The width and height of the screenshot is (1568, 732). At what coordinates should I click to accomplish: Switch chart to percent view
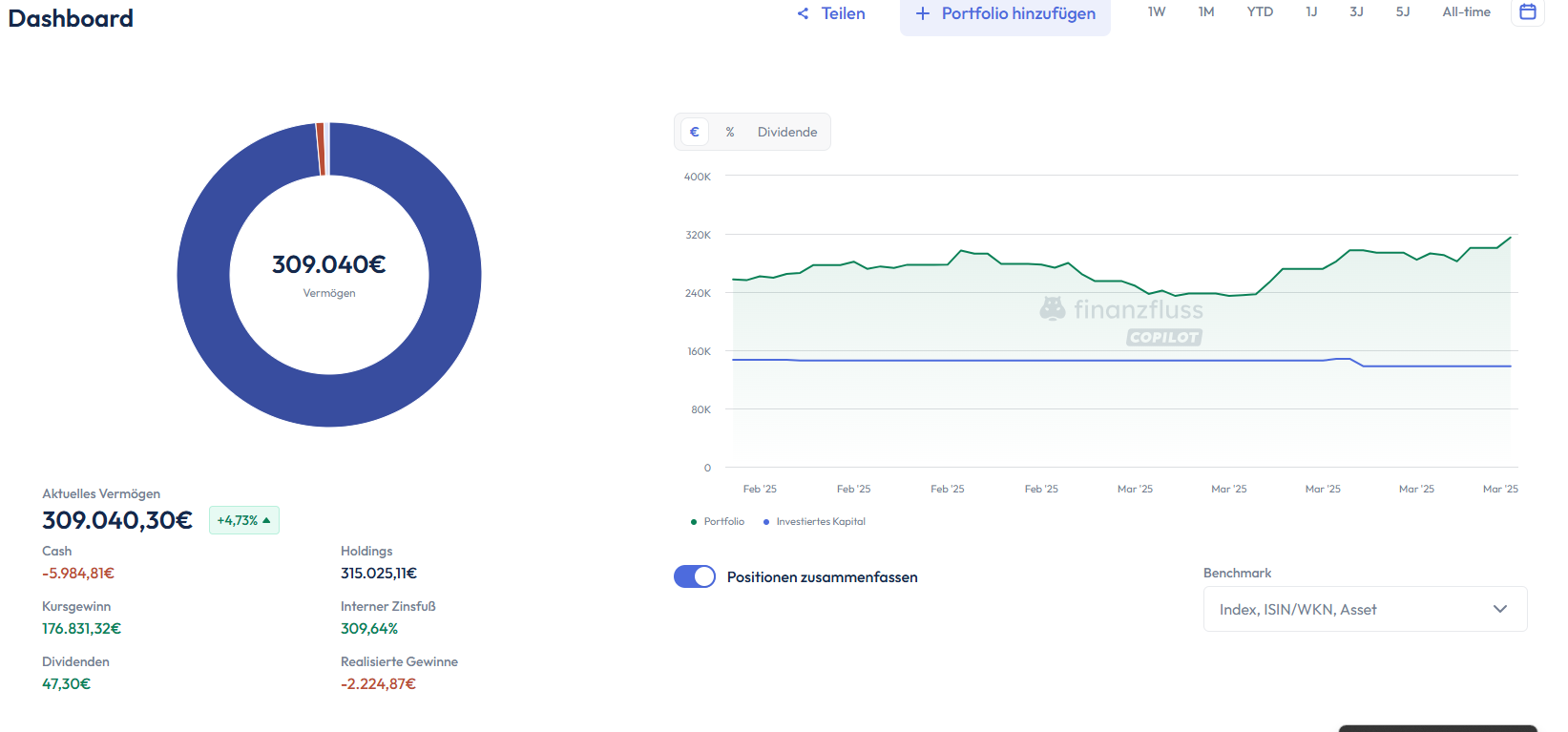[730, 132]
